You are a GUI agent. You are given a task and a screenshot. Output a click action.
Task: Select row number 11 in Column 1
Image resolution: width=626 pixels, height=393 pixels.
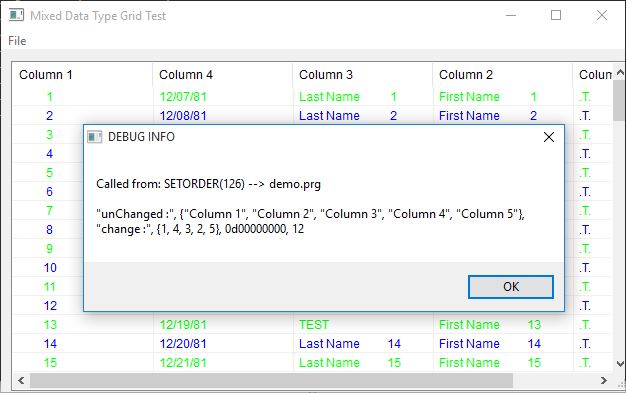coord(50,287)
